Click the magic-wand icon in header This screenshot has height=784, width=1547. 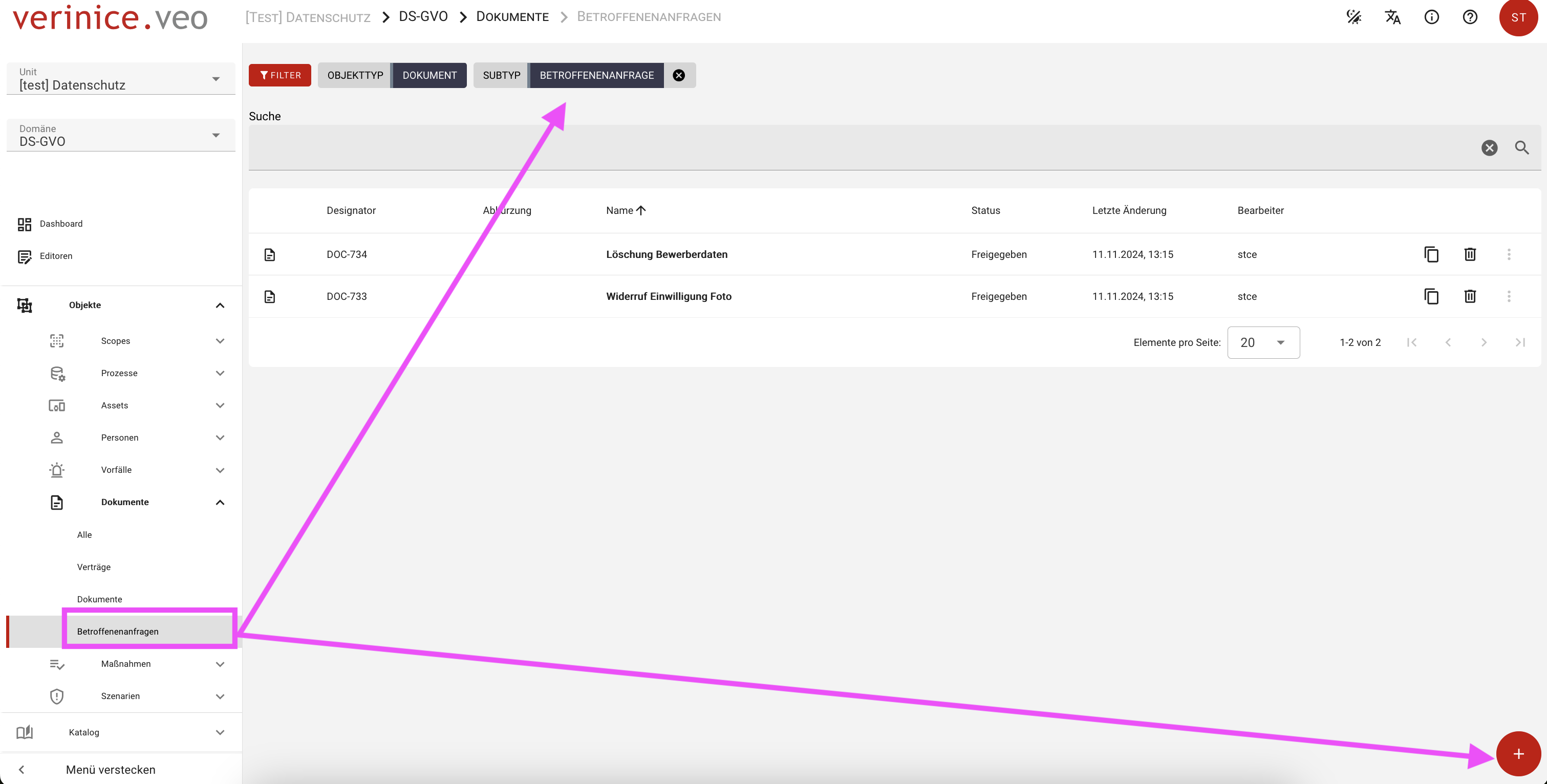pyautogui.click(x=1353, y=17)
